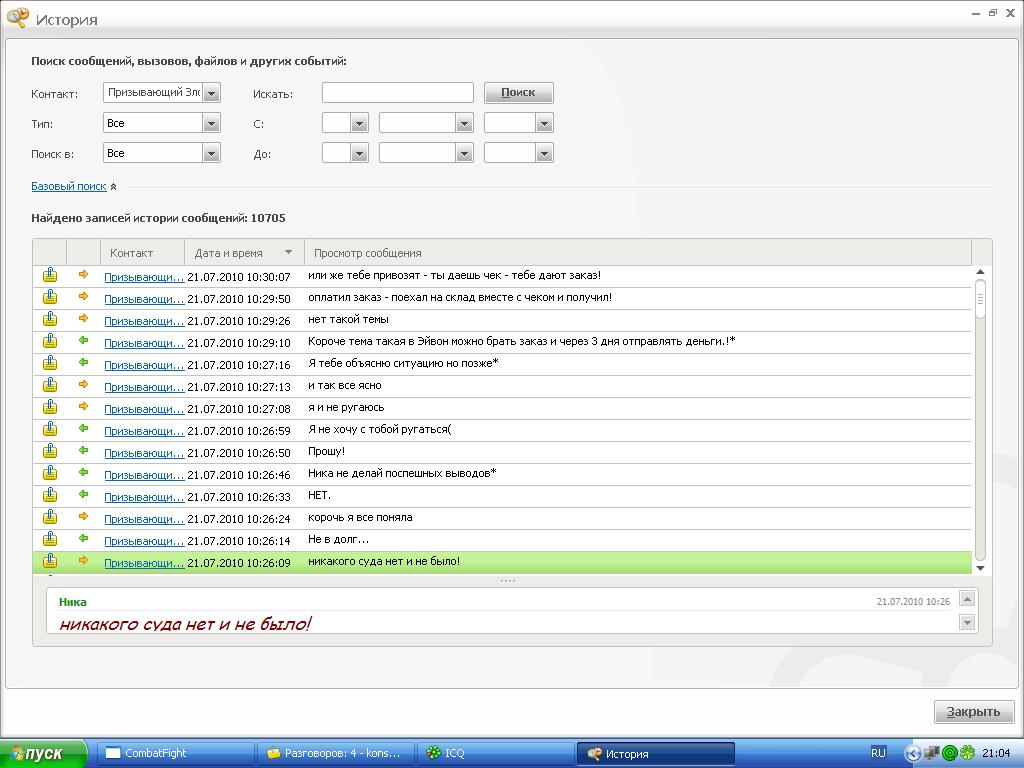Click message icon in row 10:26:33
This screenshot has width=1024, height=768.
pyautogui.click(x=50, y=496)
